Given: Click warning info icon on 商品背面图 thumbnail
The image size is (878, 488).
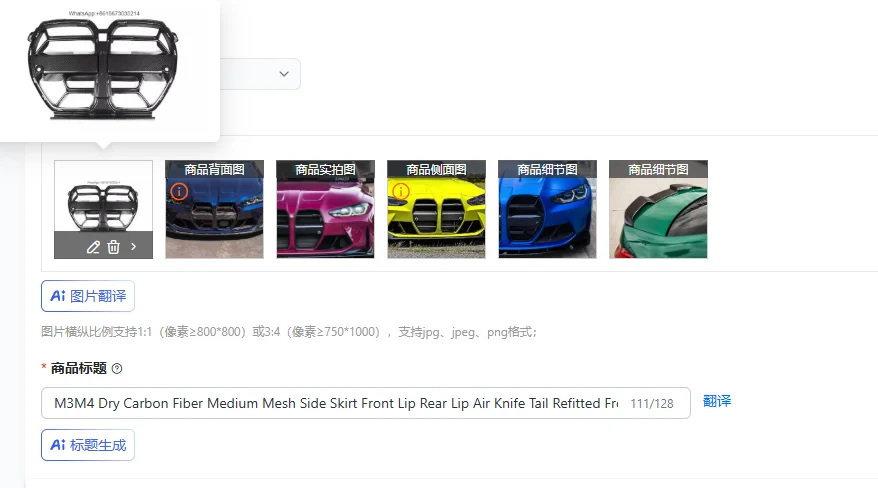Looking at the screenshot, I should pyautogui.click(x=179, y=191).
